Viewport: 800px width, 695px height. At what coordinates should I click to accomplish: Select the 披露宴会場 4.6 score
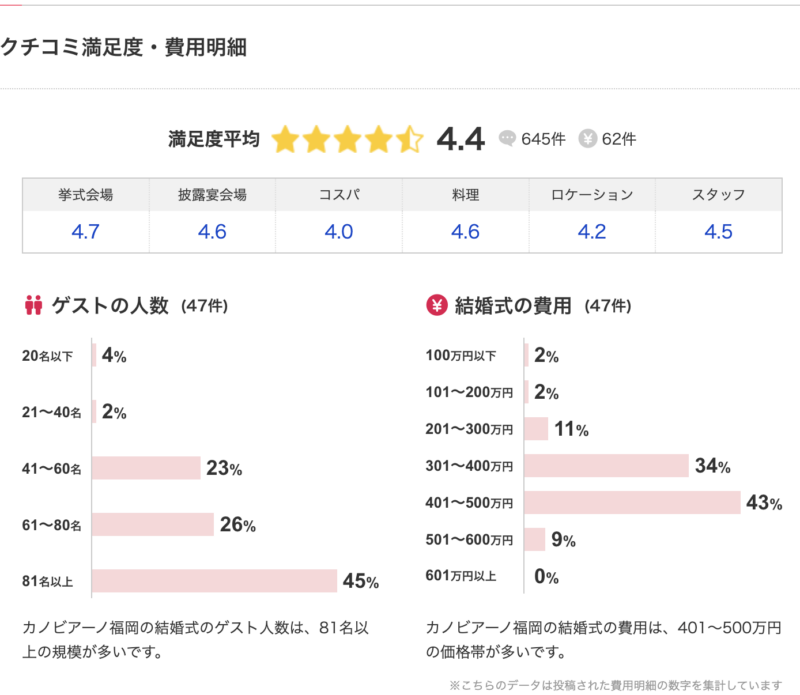pyautogui.click(x=212, y=232)
